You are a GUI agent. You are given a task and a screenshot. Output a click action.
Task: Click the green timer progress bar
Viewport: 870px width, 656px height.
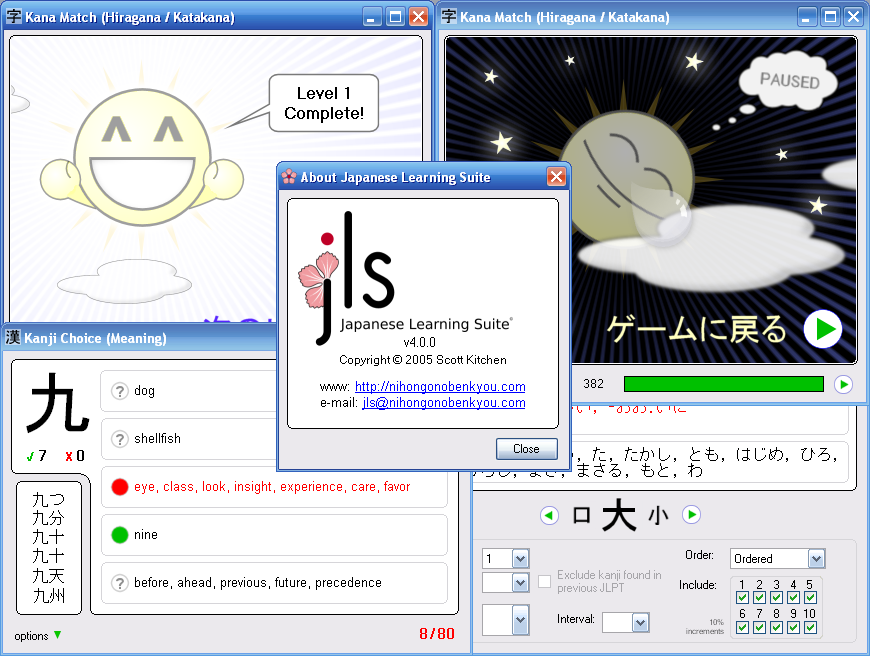[x=724, y=384]
